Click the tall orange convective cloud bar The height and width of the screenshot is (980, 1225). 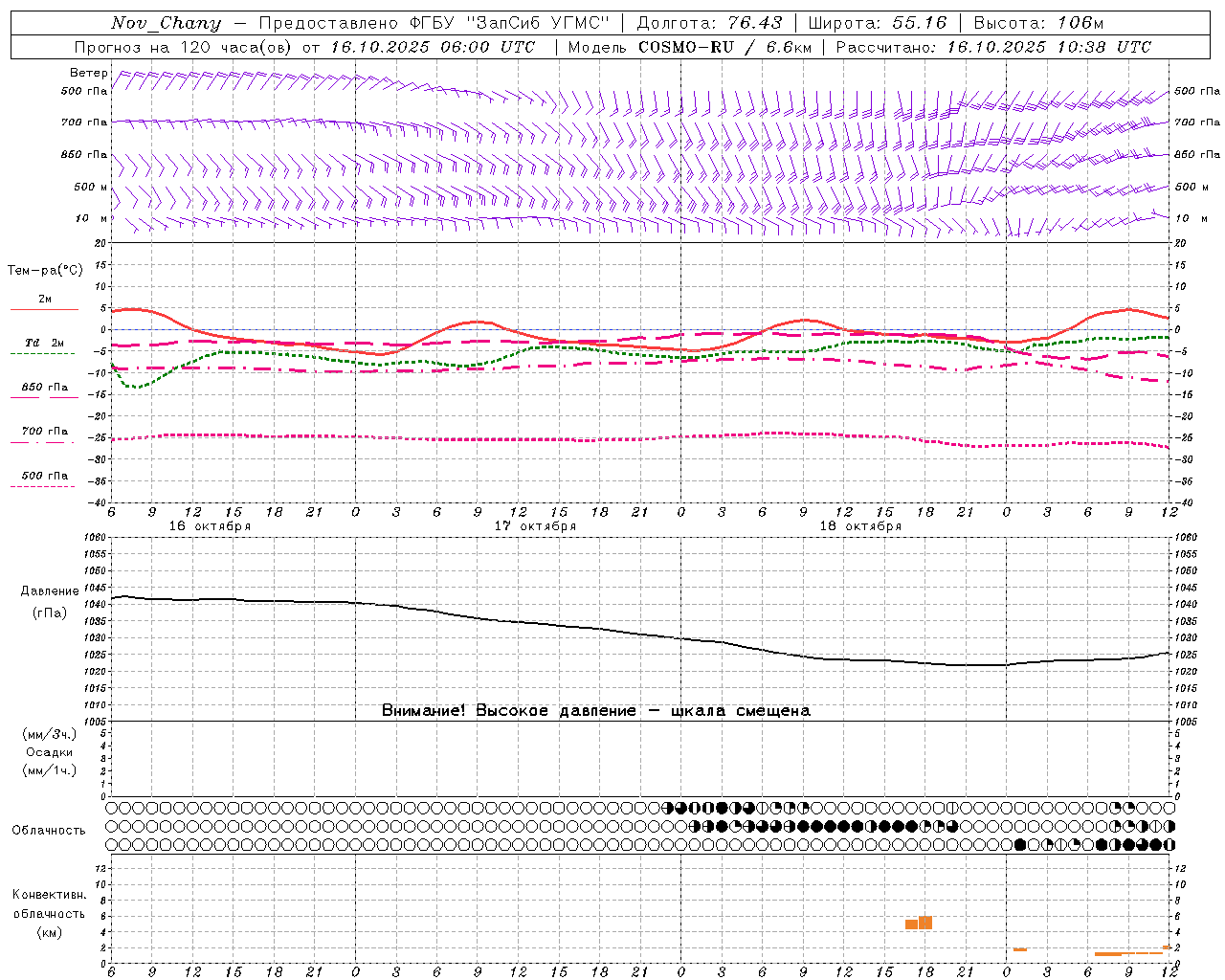point(925,923)
